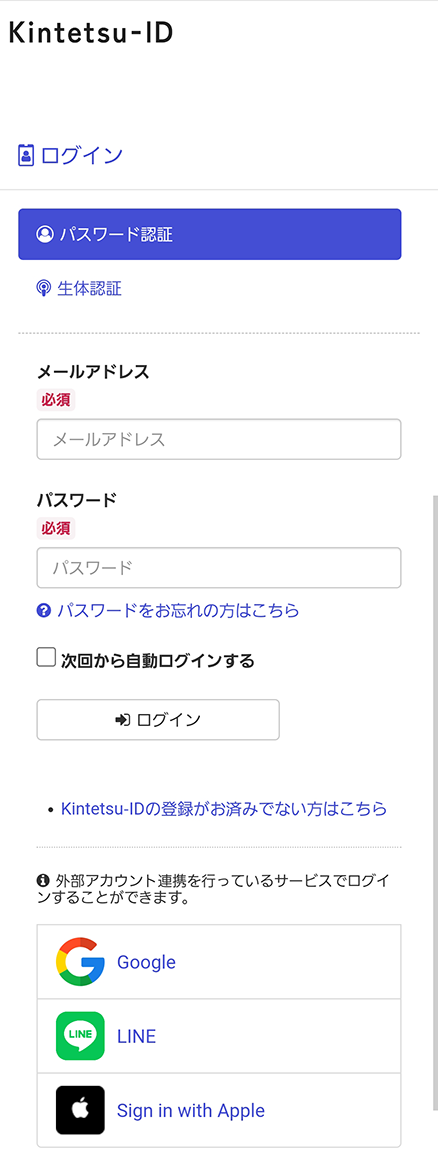Click the sign-in arrow icon on login button
Image resolution: width=438 pixels, height=1175 pixels.
(122, 720)
